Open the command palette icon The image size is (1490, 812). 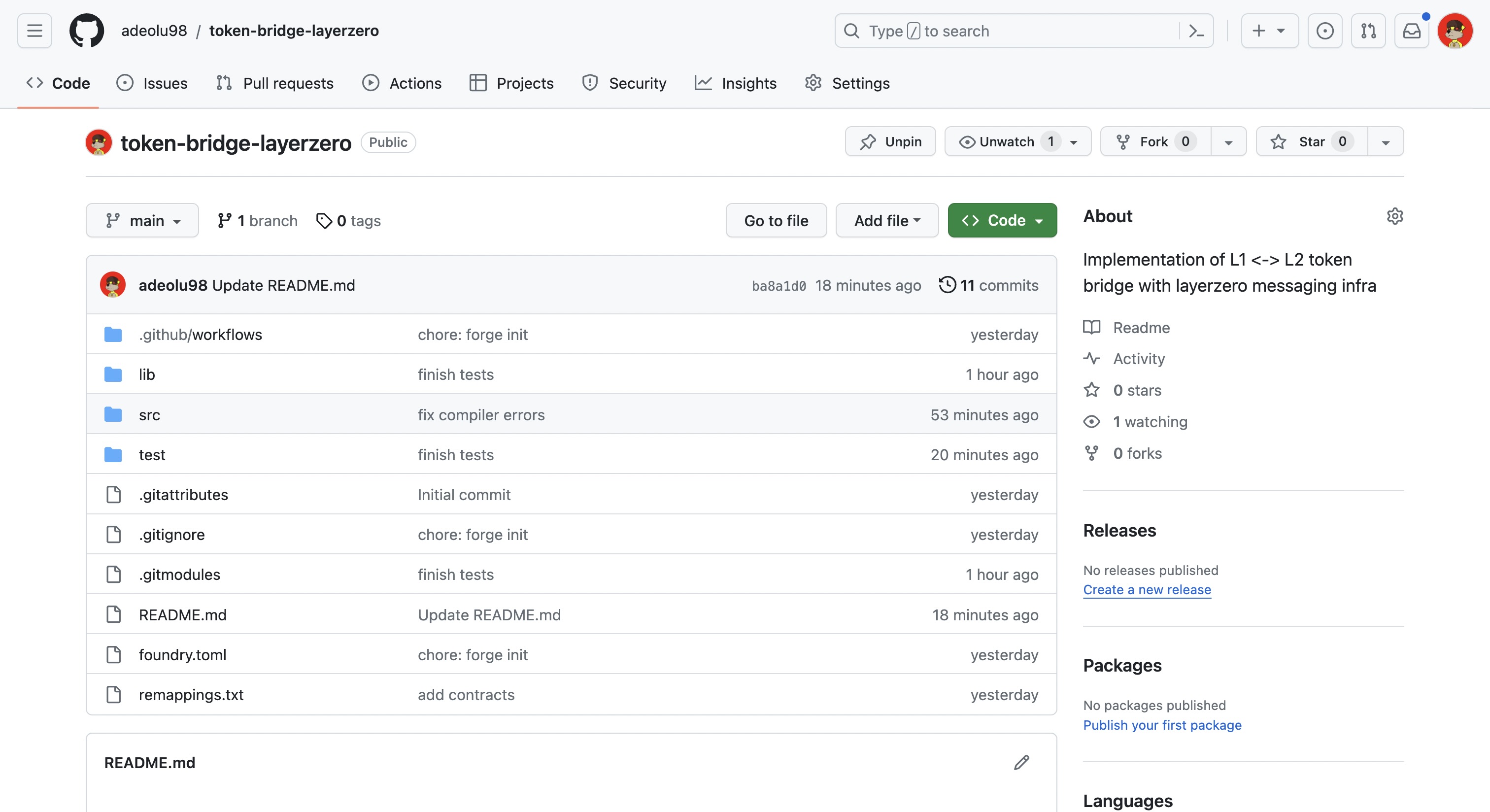click(1195, 31)
